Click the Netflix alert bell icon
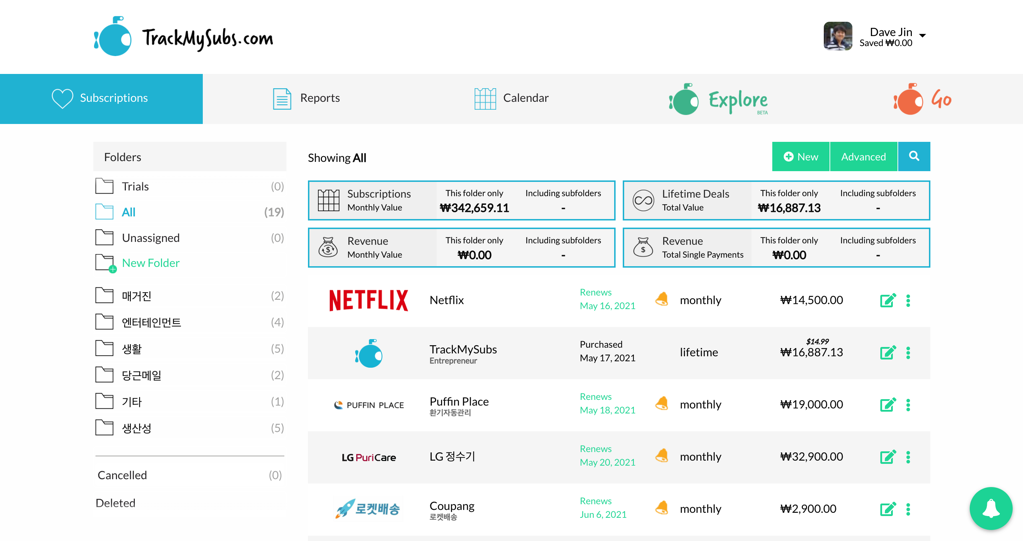The image size is (1023, 541). coord(662,300)
